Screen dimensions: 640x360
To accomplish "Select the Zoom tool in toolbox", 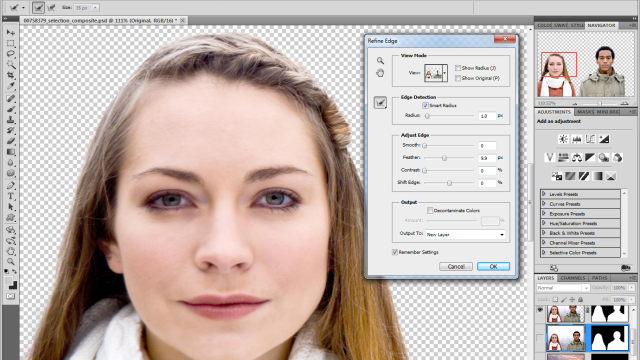I will point(11,262).
